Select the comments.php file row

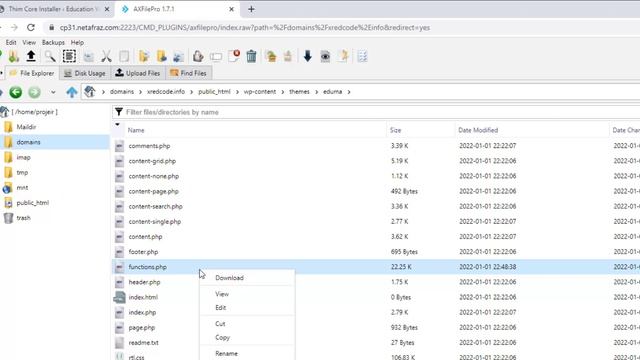click(376, 146)
